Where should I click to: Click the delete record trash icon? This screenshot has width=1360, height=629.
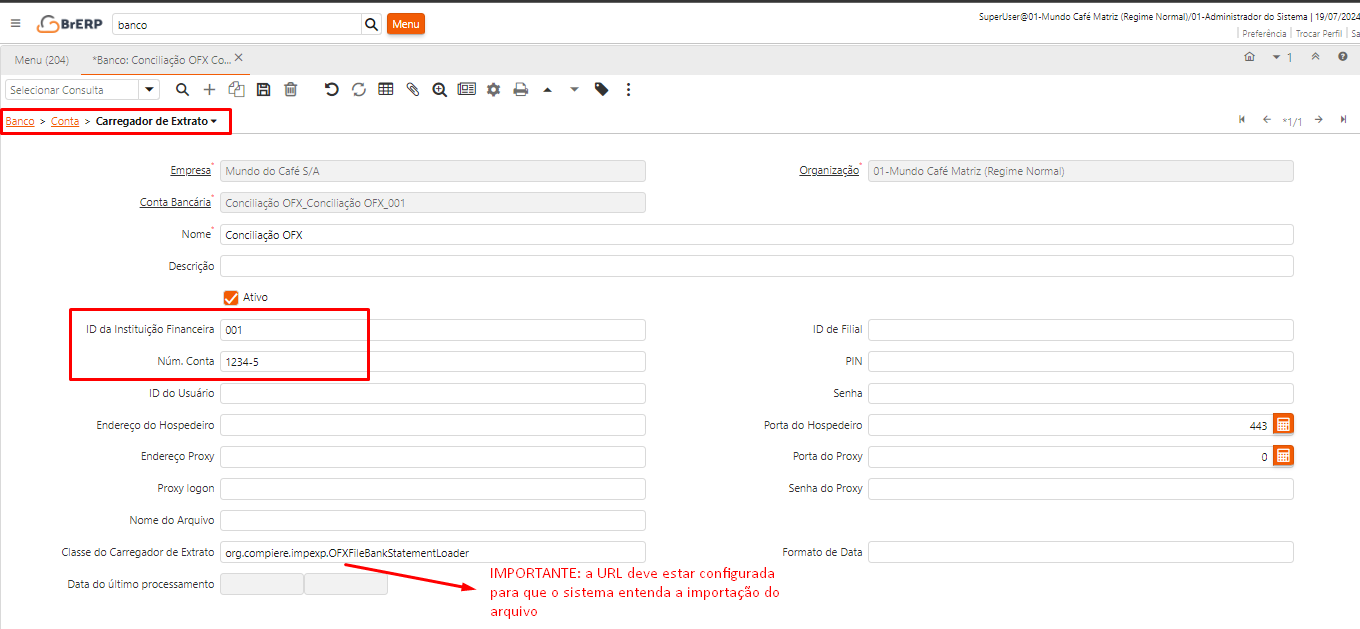point(291,90)
